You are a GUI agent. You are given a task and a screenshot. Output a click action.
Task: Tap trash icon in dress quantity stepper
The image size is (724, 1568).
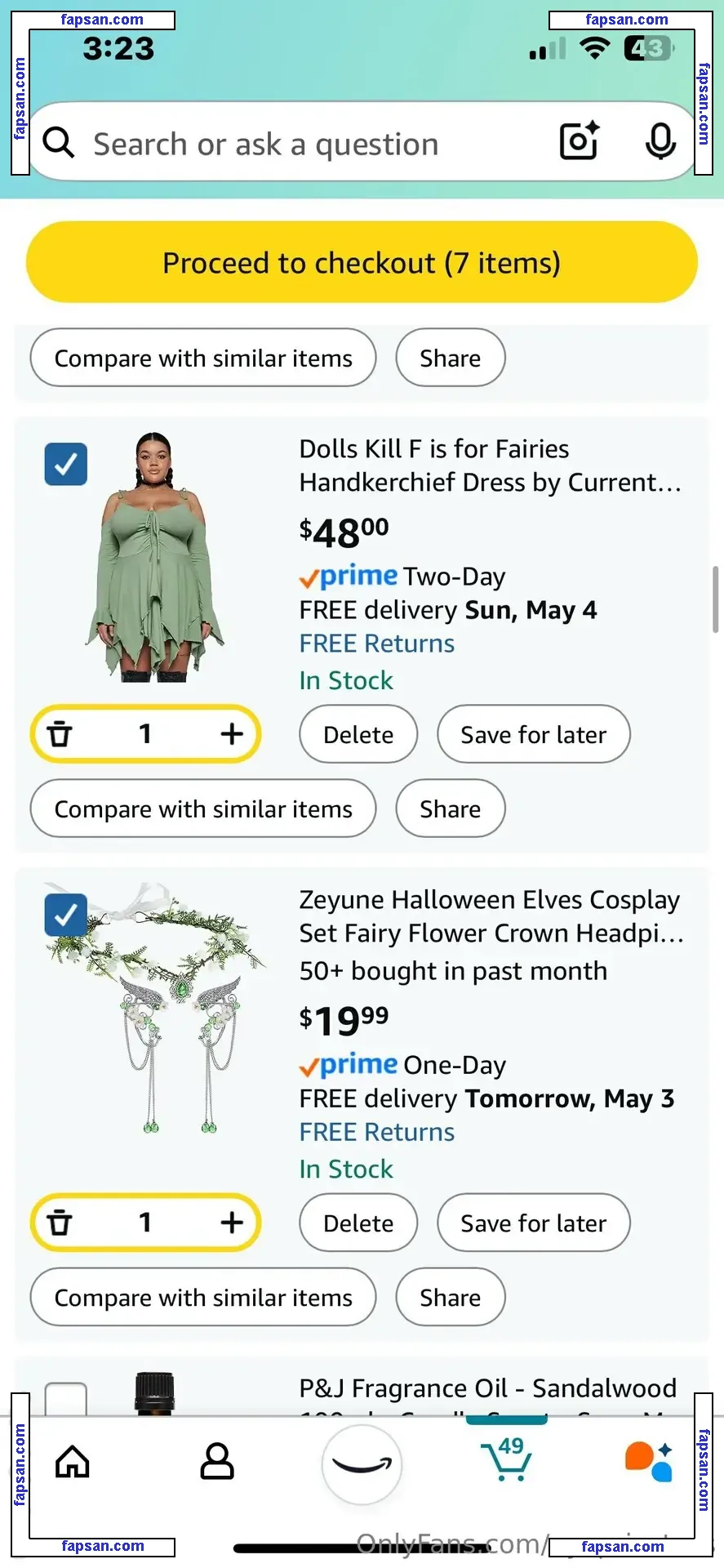pos(60,734)
